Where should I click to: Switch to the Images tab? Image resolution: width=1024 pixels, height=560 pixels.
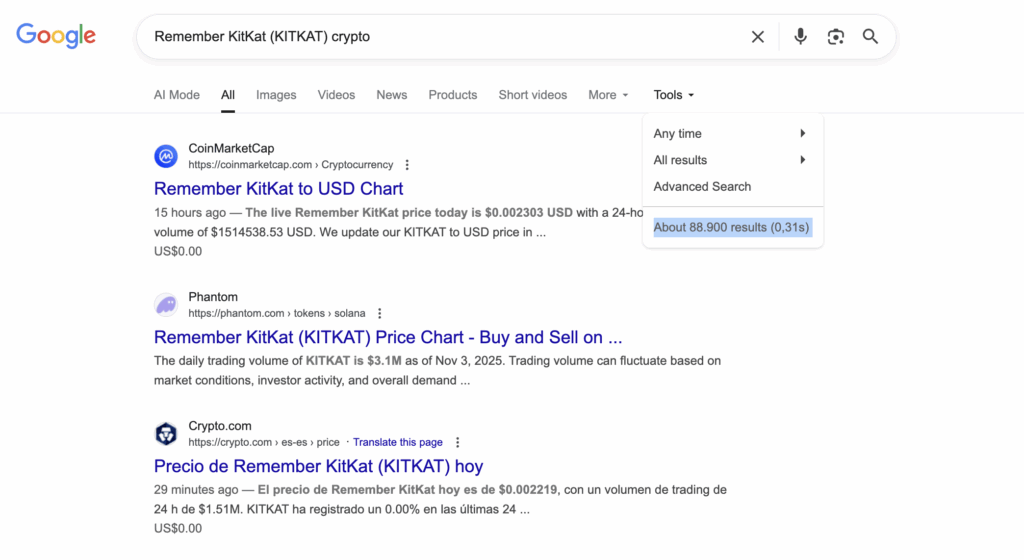276,95
